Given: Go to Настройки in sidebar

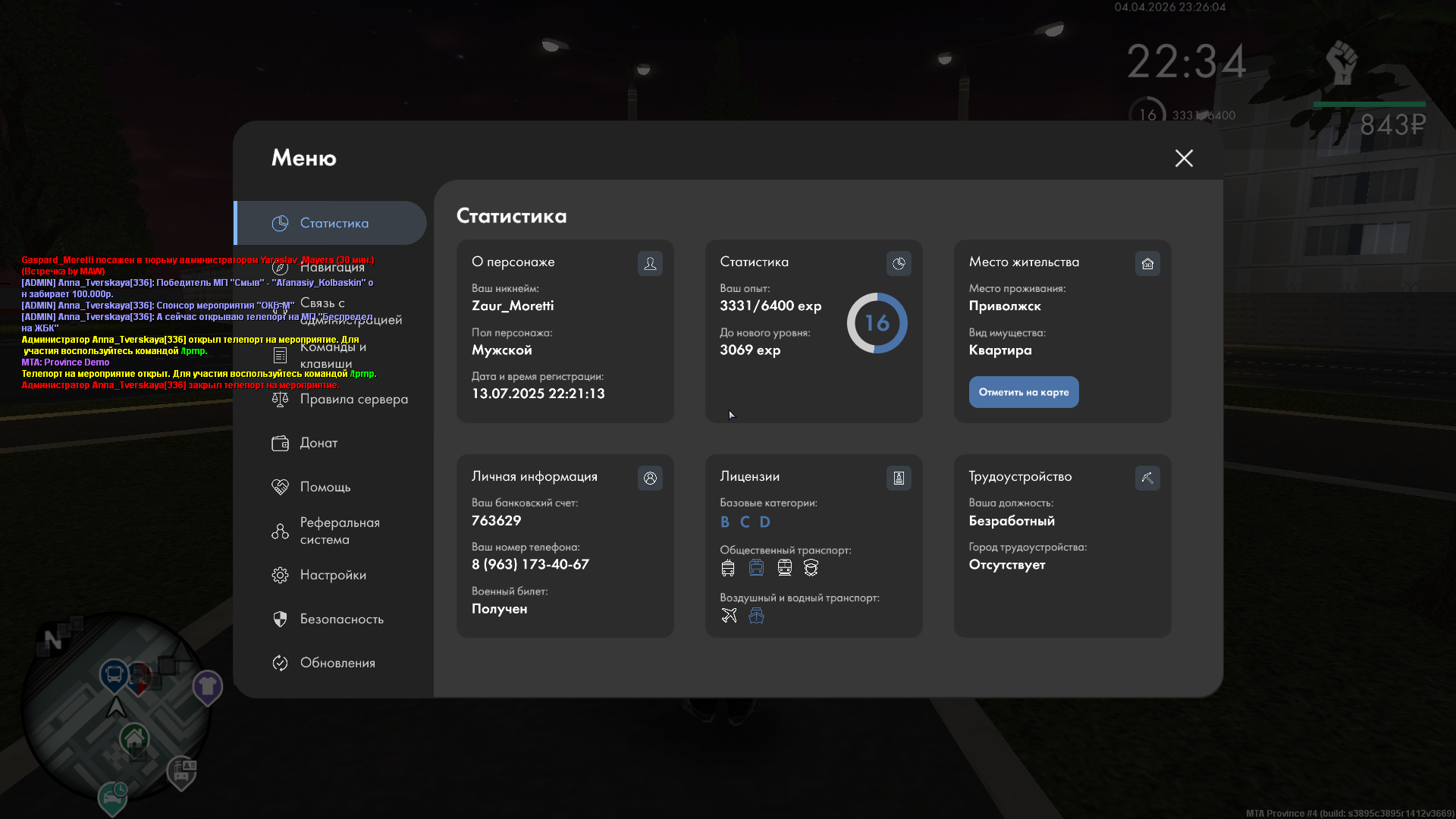Looking at the screenshot, I should pos(333,575).
